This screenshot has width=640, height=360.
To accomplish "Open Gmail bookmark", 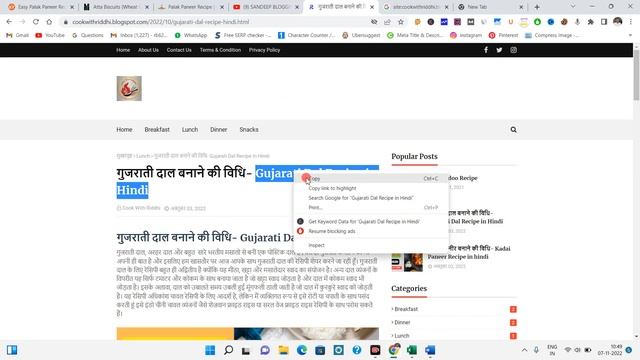I will click(x=17, y=35).
